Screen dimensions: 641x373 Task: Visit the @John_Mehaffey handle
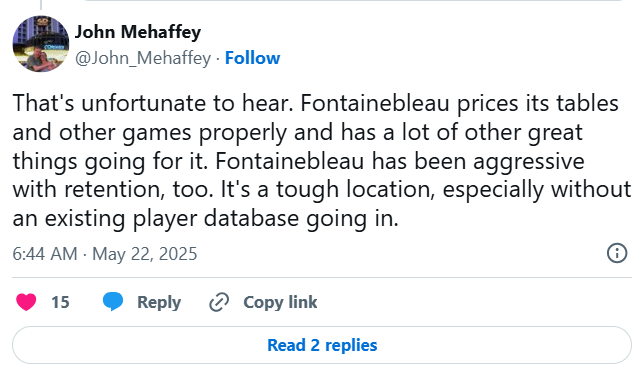(143, 58)
